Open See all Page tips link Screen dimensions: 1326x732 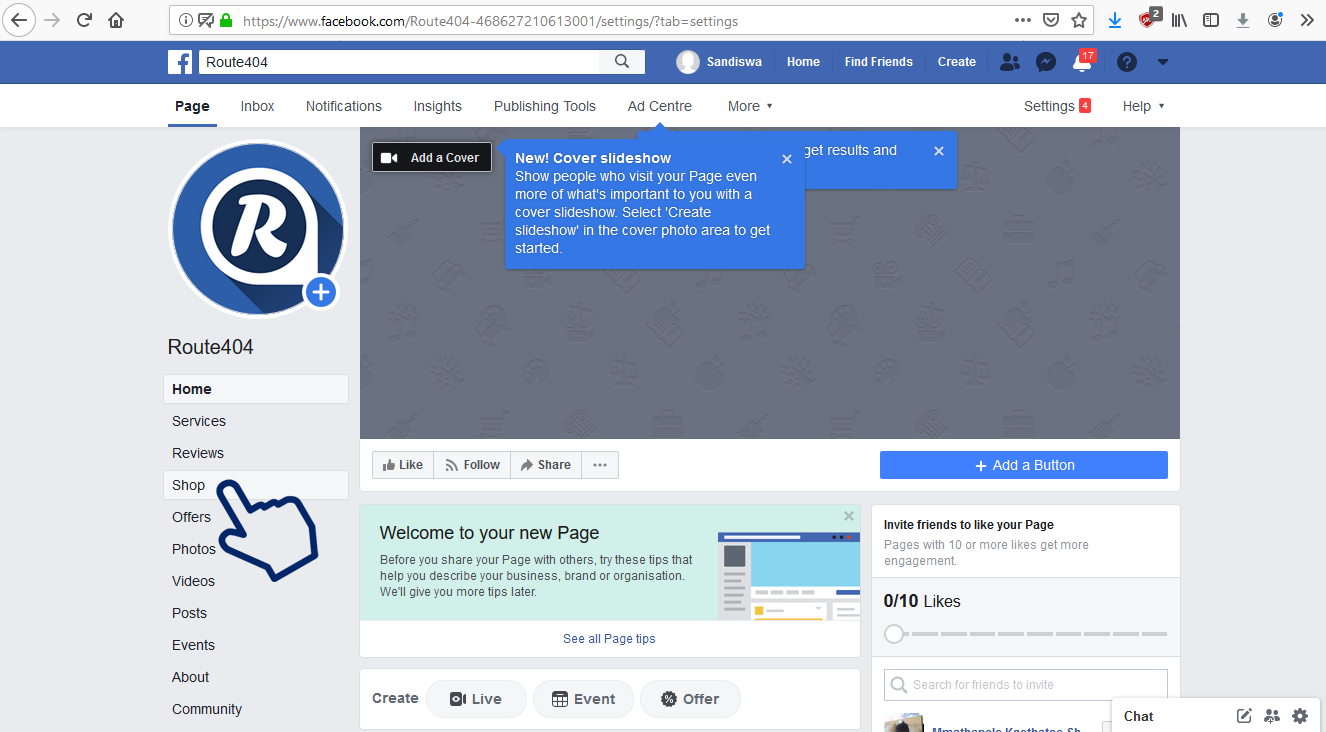point(609,639)
